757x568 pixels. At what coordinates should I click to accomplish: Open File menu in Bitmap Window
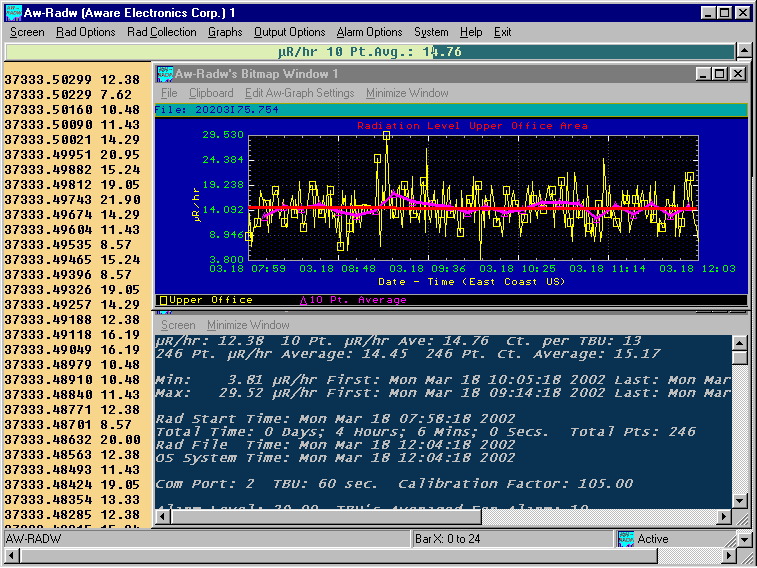coord(169,93)
